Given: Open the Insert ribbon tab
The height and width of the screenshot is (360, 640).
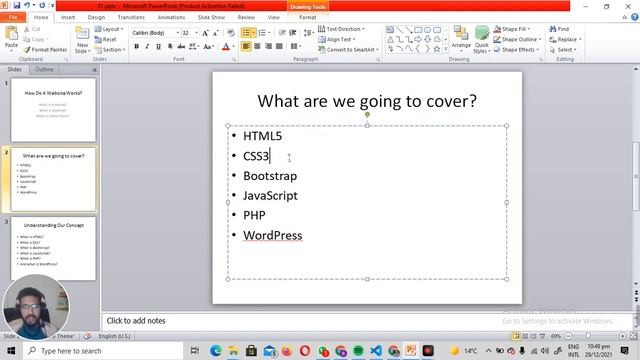Looking at the screenshot, I should click(68, 18).
